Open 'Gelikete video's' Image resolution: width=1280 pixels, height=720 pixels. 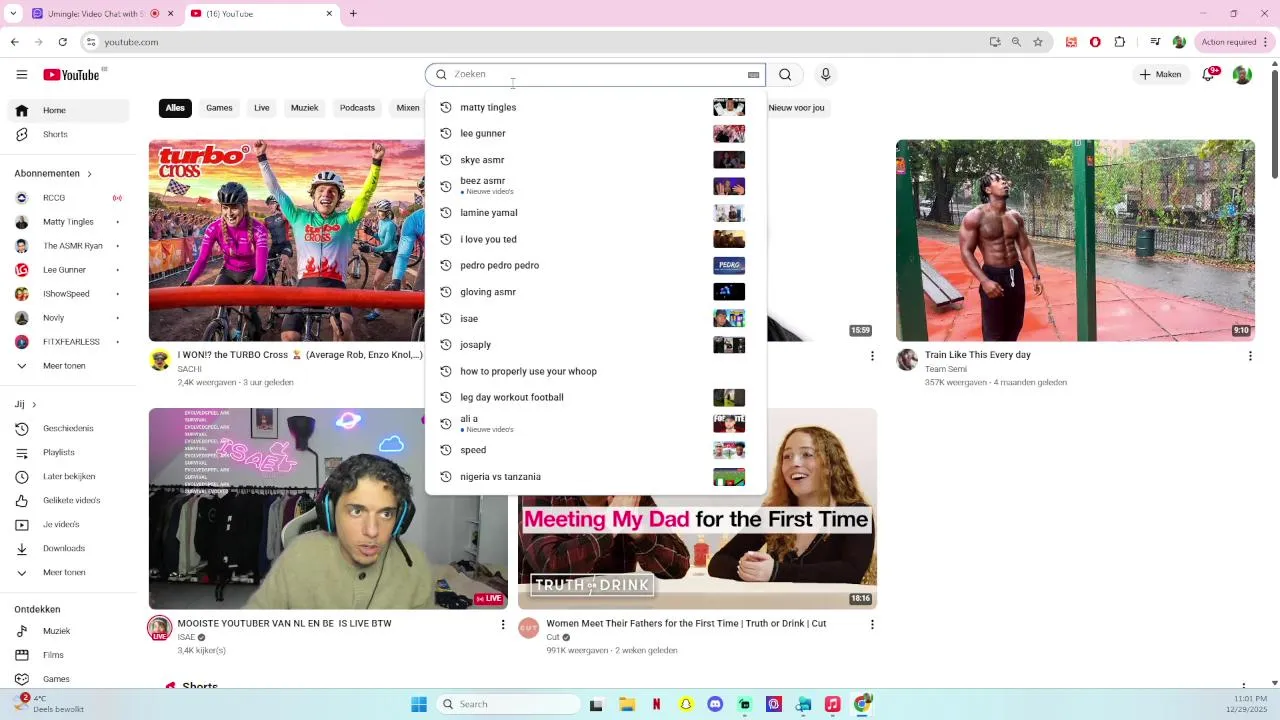[68, 500]
